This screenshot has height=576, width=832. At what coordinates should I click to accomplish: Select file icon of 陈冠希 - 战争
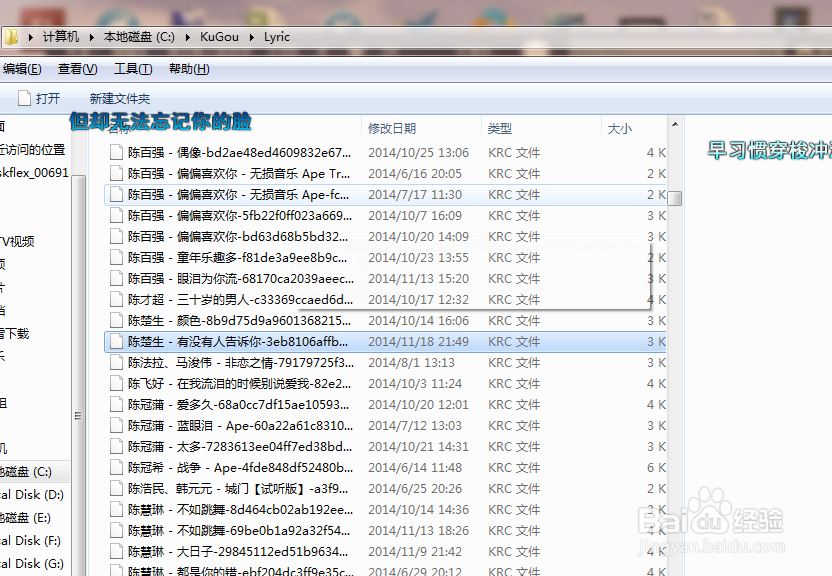pos(116,468)
